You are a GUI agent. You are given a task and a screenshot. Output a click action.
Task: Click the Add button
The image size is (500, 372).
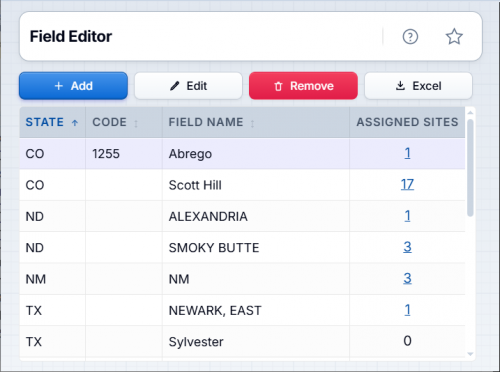tap(73, 86)
